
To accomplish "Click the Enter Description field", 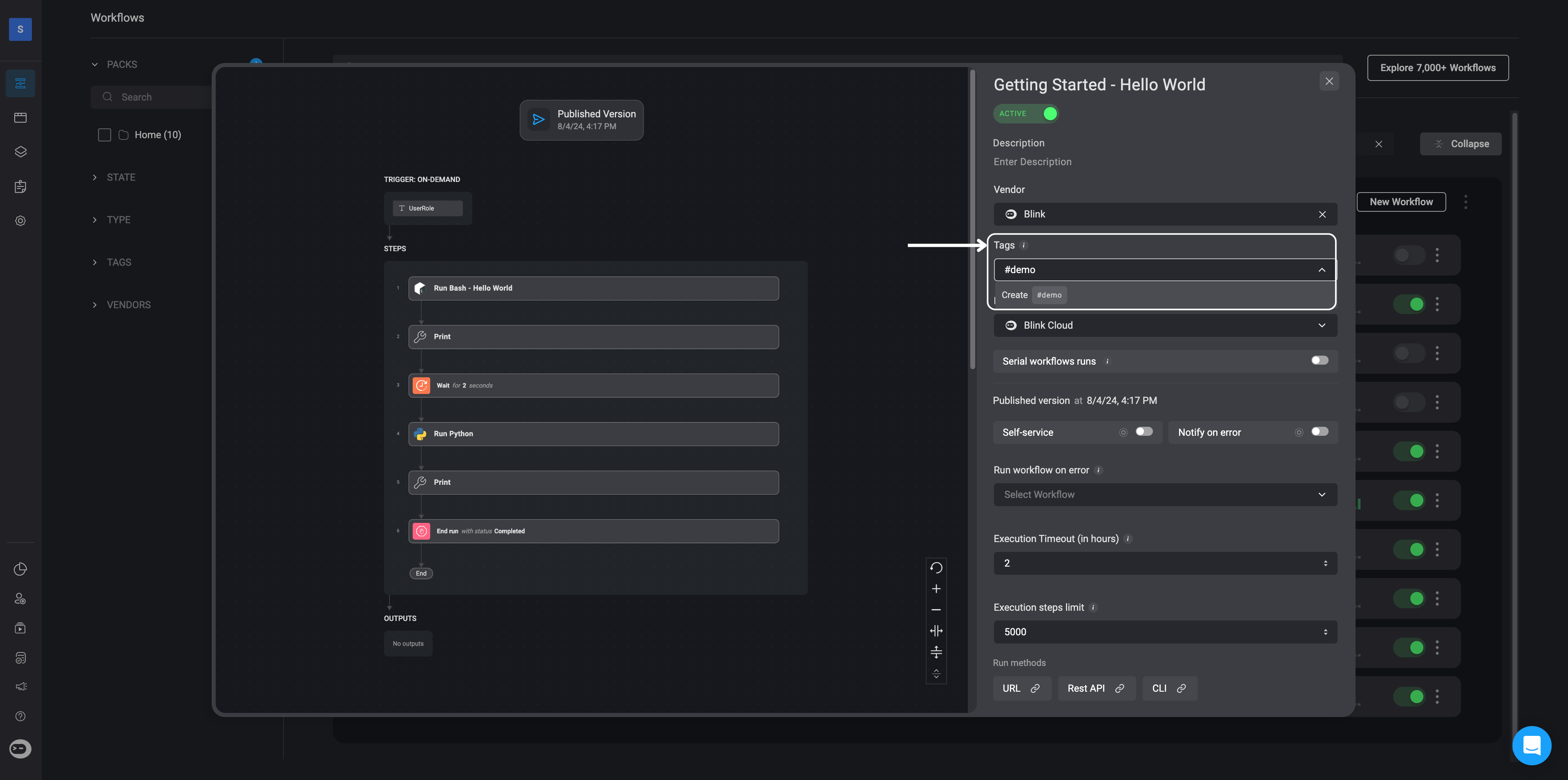I will (1032, 162).
